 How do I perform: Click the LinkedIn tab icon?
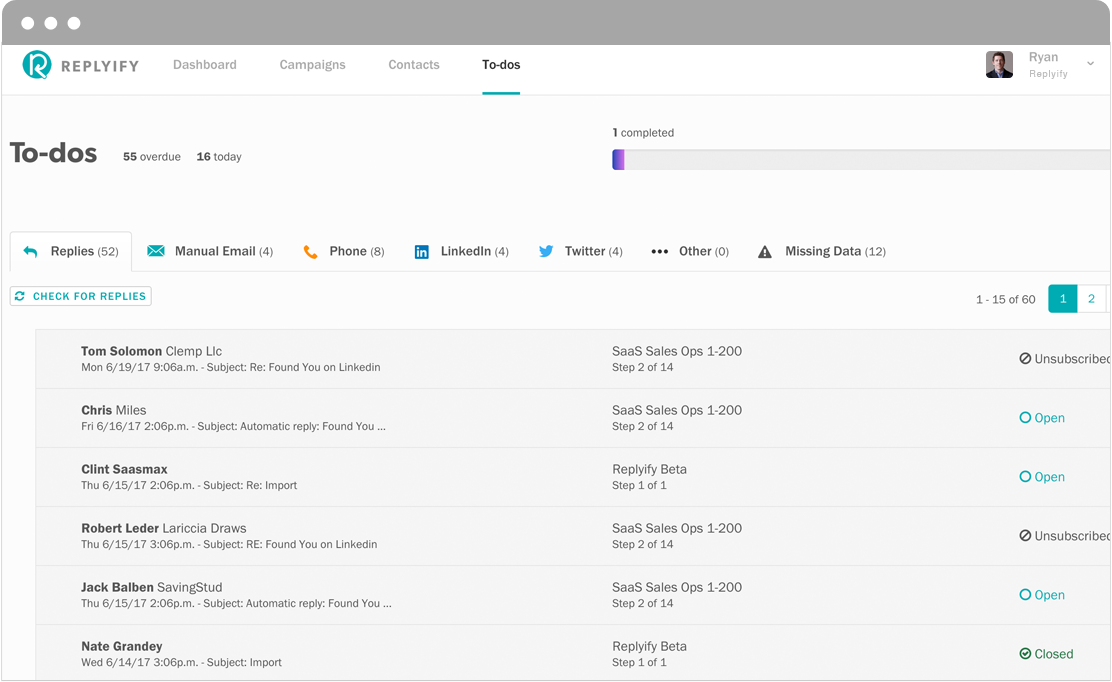421,252
